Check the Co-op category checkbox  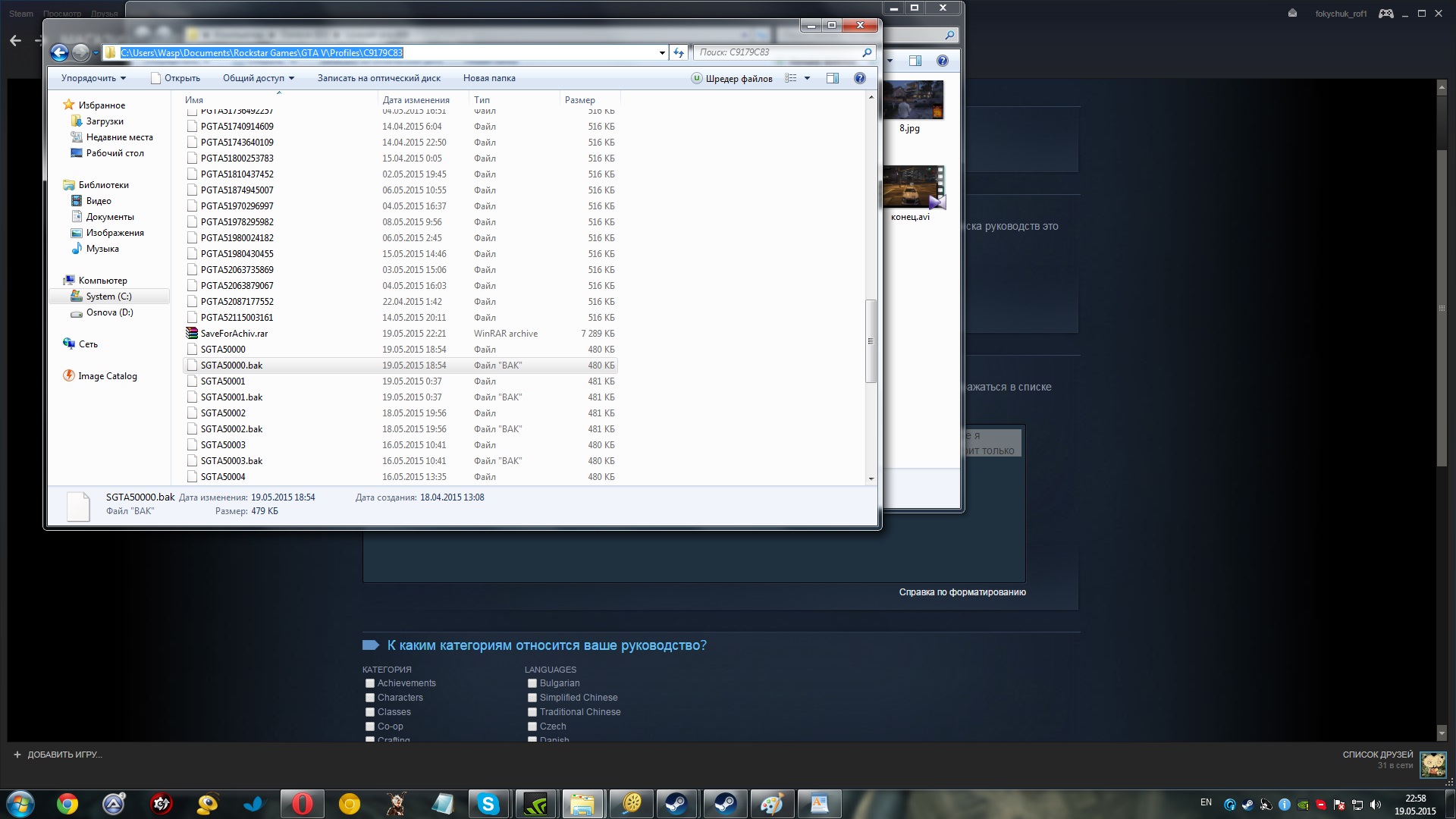coord(370,726)
